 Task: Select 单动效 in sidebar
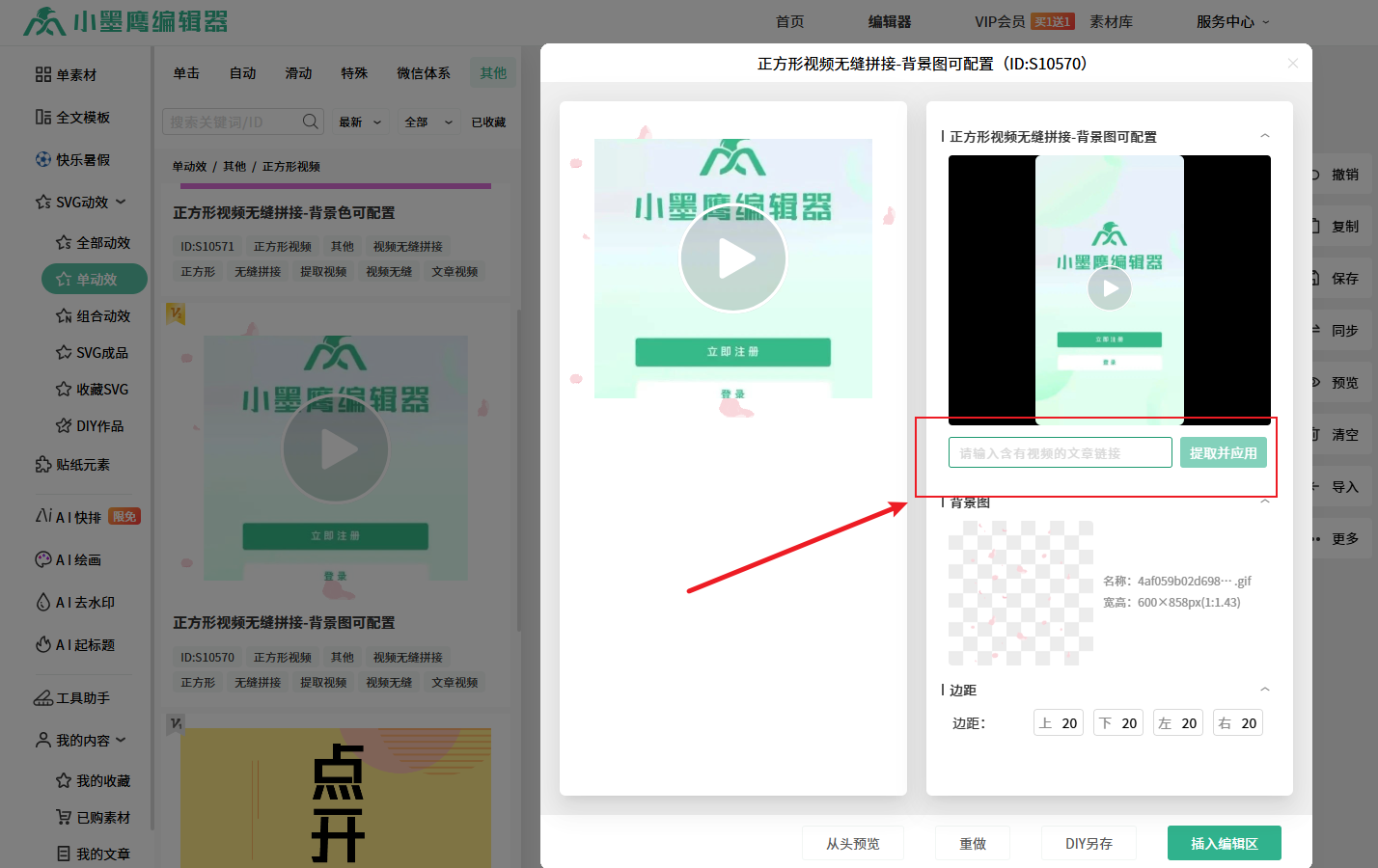pos(94,279)
